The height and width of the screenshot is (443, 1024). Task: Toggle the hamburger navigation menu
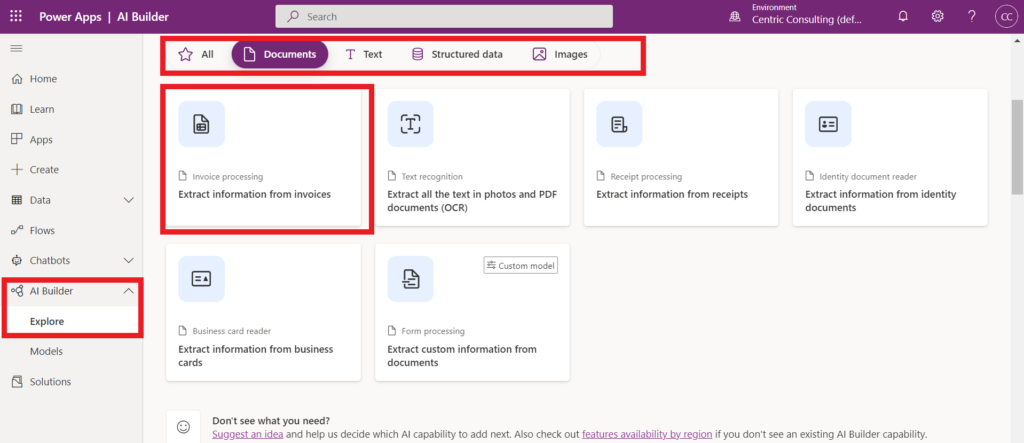pos(16,48)
